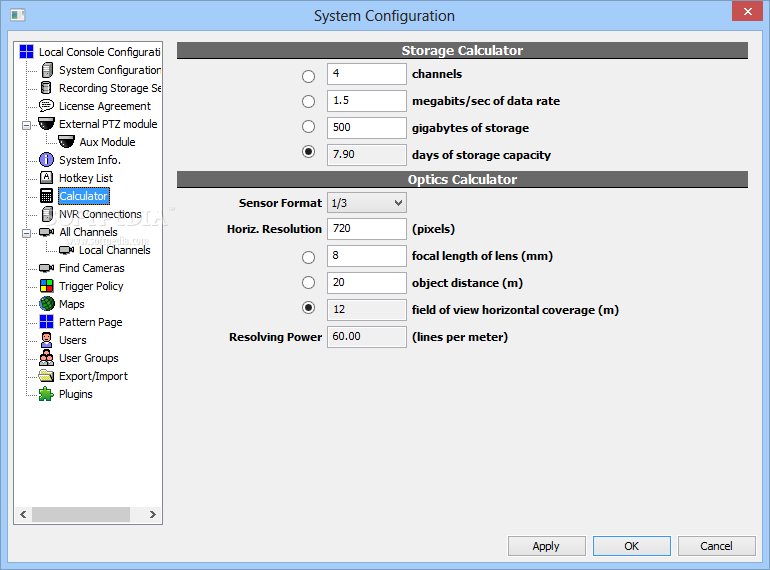The image size is (770, 570).
Task: Select License Agreement speech bubble icon
Action: pos(46,106)
